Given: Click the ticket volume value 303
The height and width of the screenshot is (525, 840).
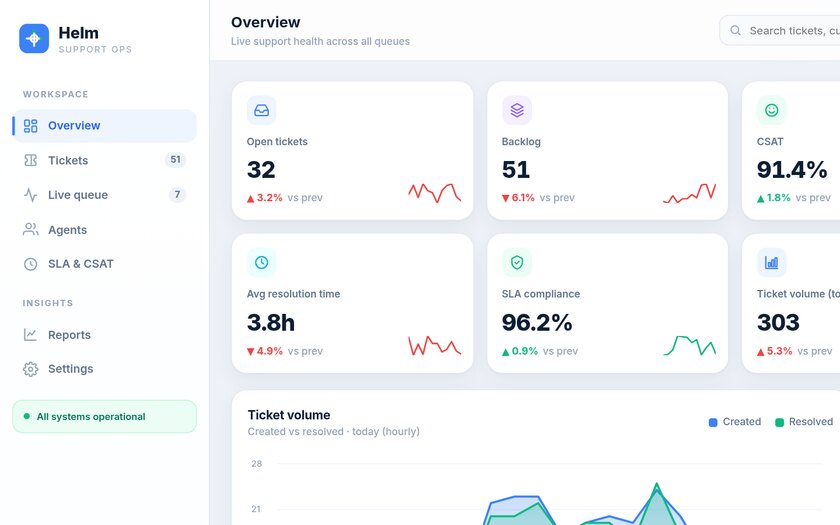Looking at the screenshot, I should 778,322.
